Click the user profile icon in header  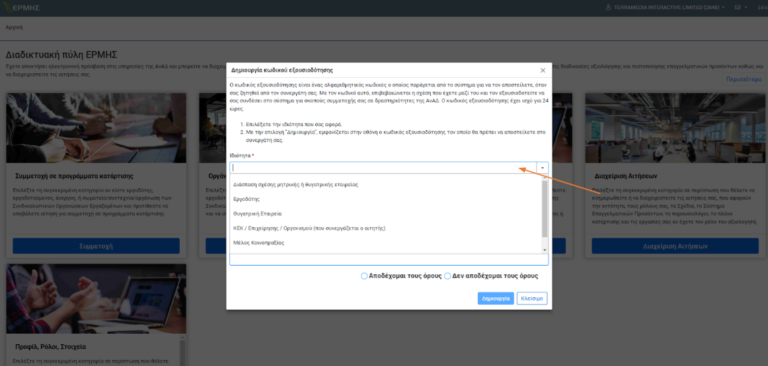point(608,7)
